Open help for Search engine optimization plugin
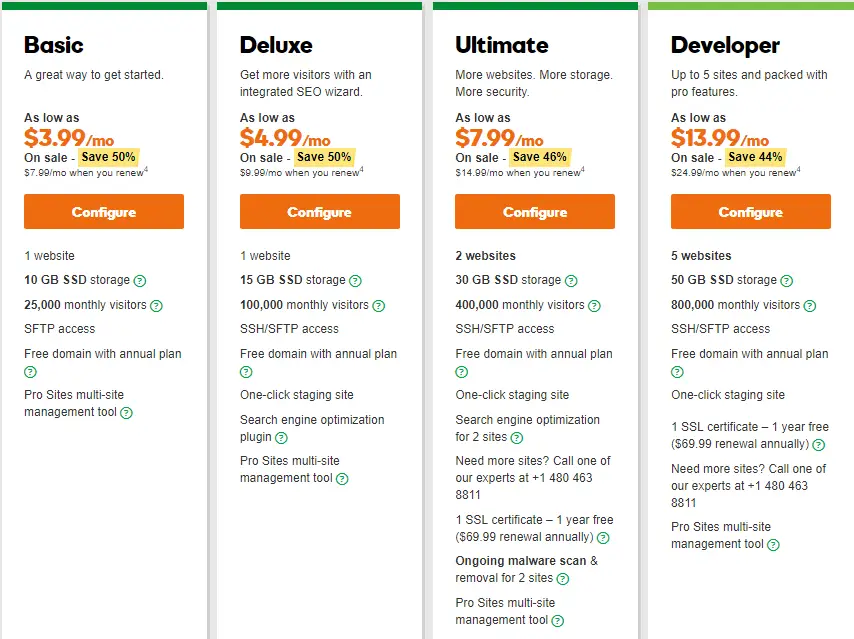 coord(281,438)
